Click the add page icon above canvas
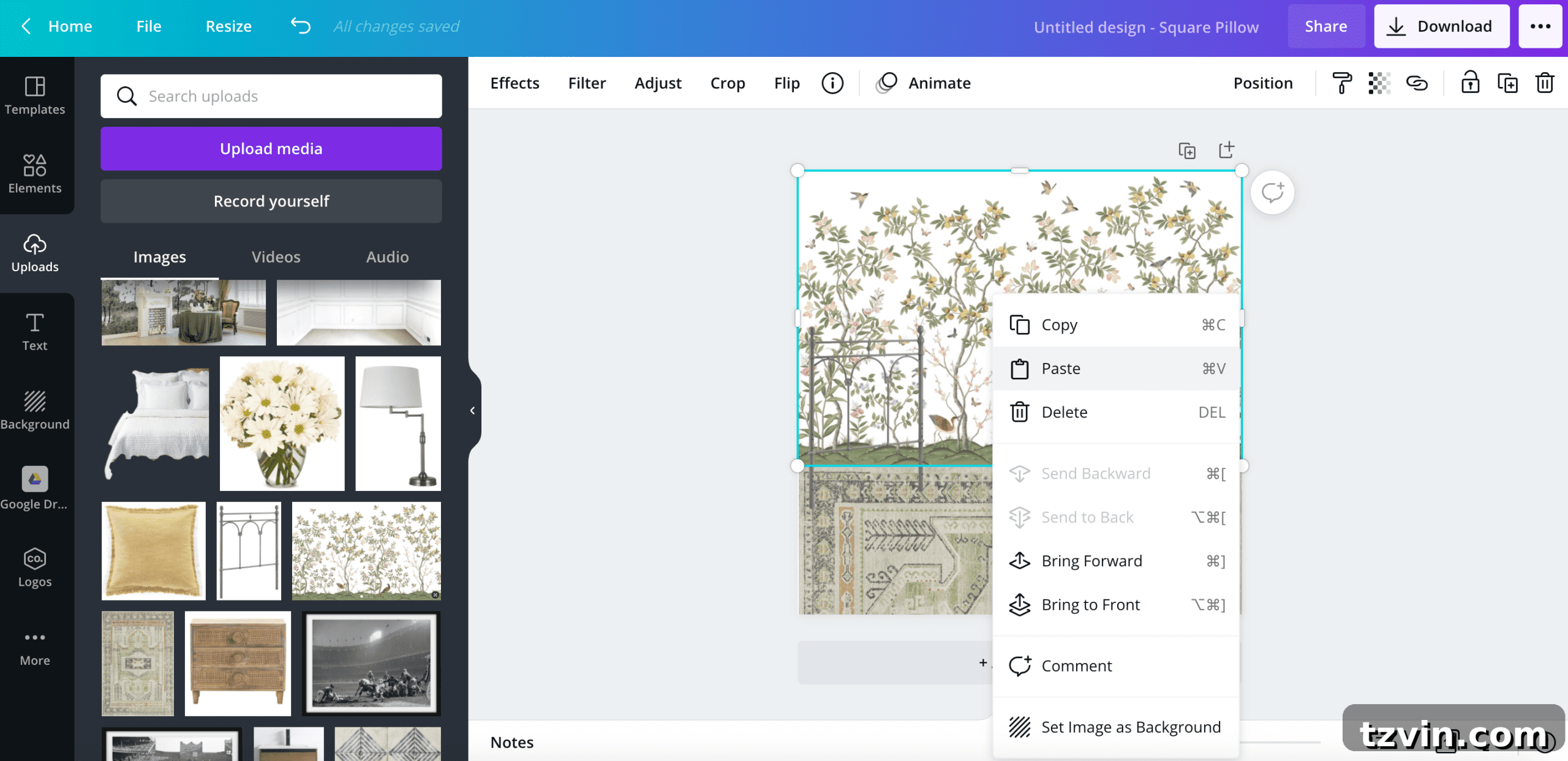This screenshot has width=1568, height=761. 1226,149
